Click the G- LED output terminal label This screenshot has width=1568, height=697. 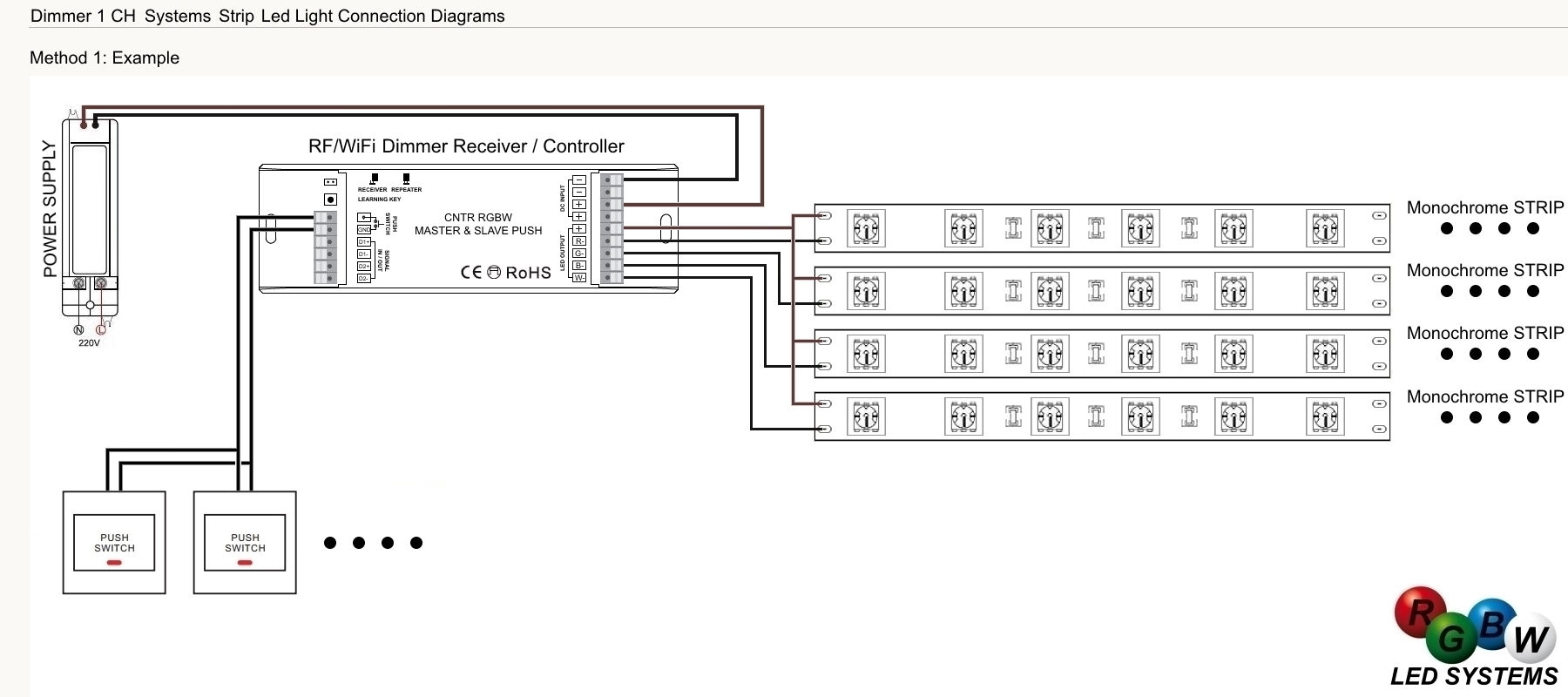coord(579,254)
